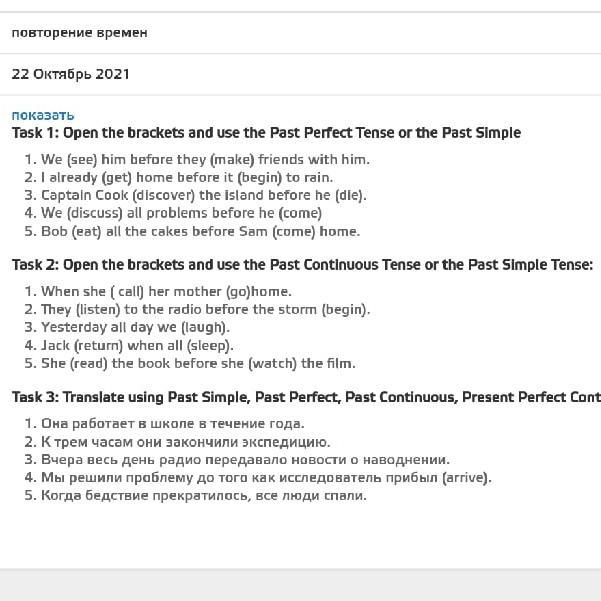This screenshot has height=601, width=601.
Task: Click sentence 'We (see) him before they (make)'
Action: point(205,159)
